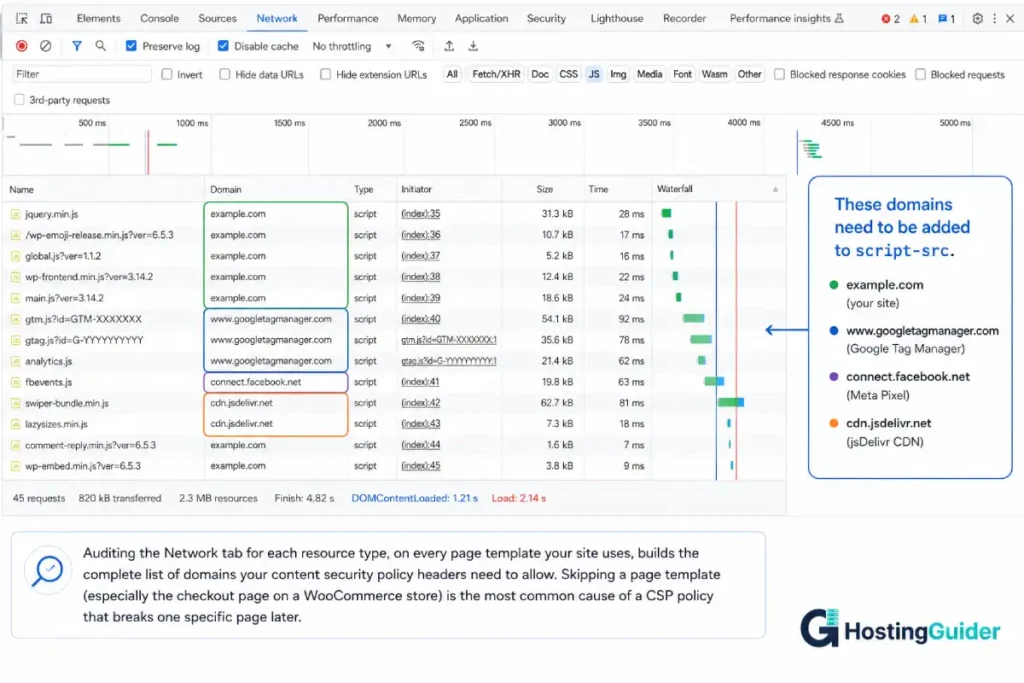The image size is (1024, 683).
Task: Open the Security tab
Action: (547, 18)
